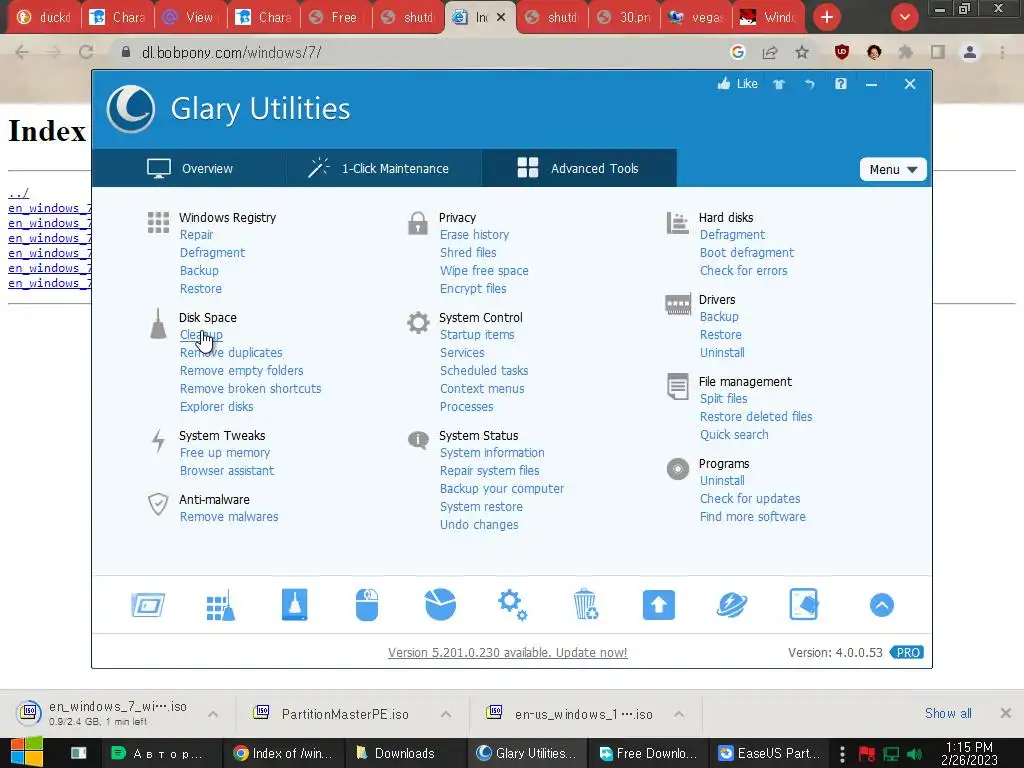1024x768 pixels.
Task: Click Repair under Windows Registry
Action: pos(197,234)
